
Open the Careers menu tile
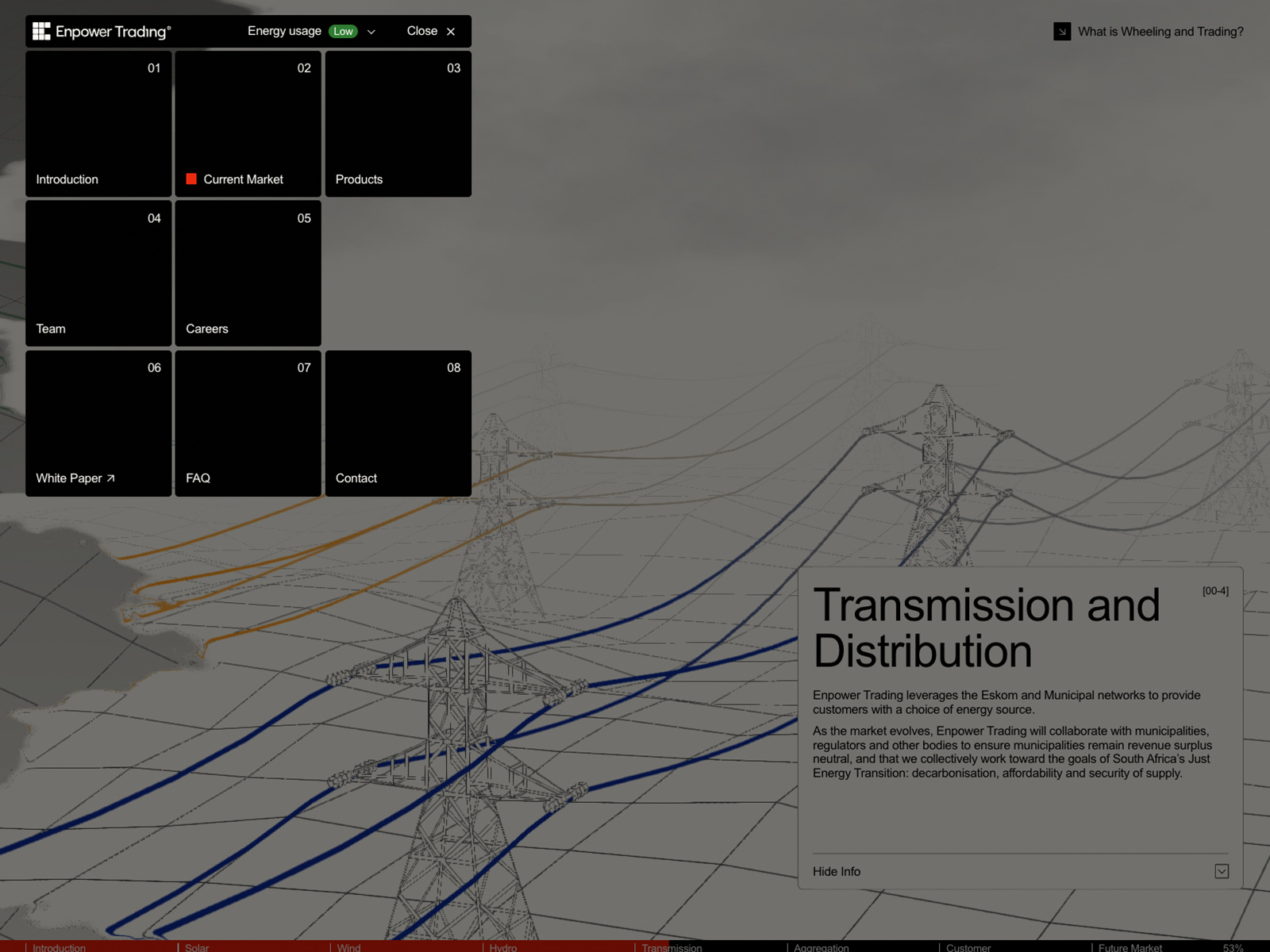coord(248,273)
